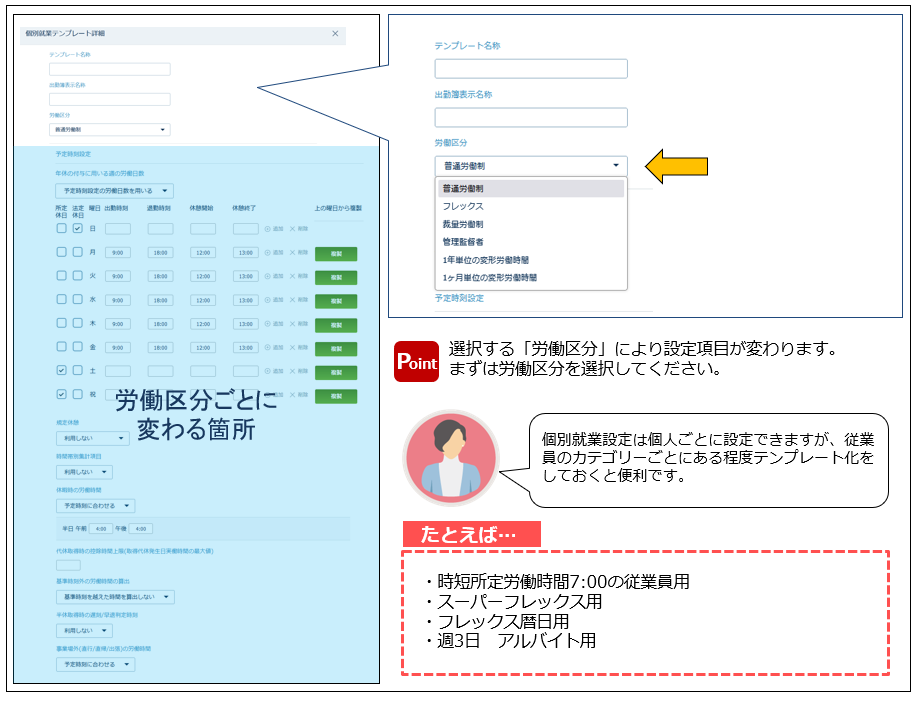The height and width of the screenshot is (701, 922).
Task: Expand the 予定時刻設定の労働日数を用いる dropdown
Action: [114, 190]
